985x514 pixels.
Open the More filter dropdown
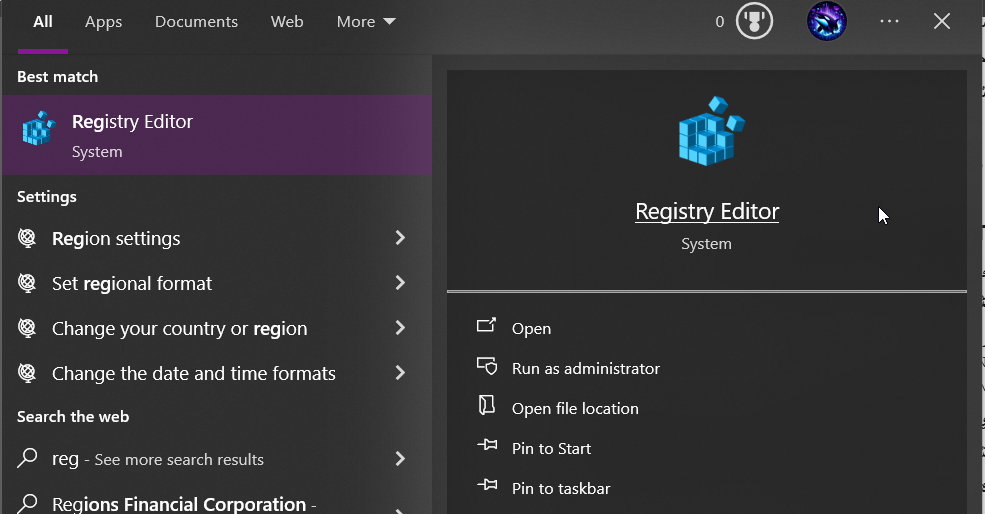click(x=366, y=21)
